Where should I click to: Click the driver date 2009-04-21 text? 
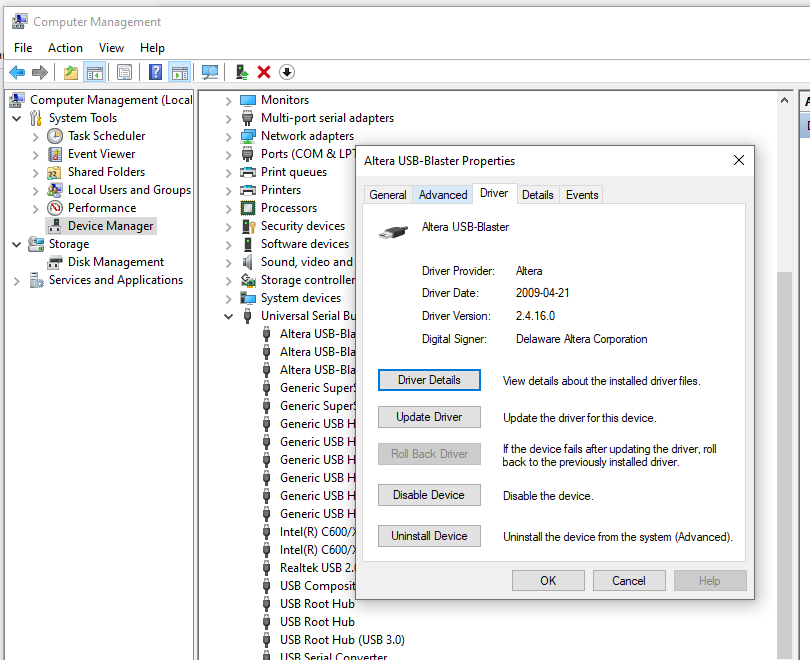click(x=542, y=293)
